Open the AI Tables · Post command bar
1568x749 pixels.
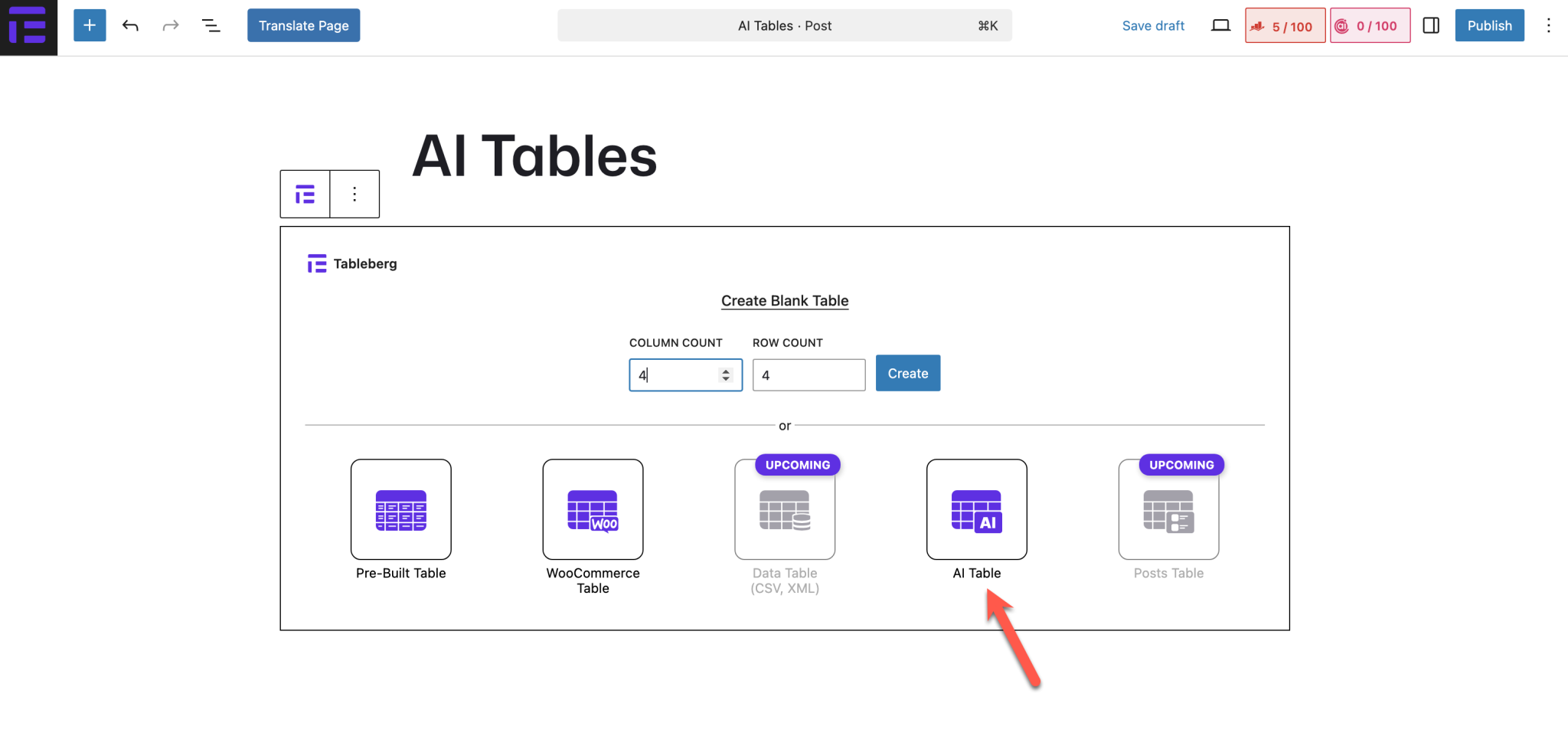click(x=785, y=25)
